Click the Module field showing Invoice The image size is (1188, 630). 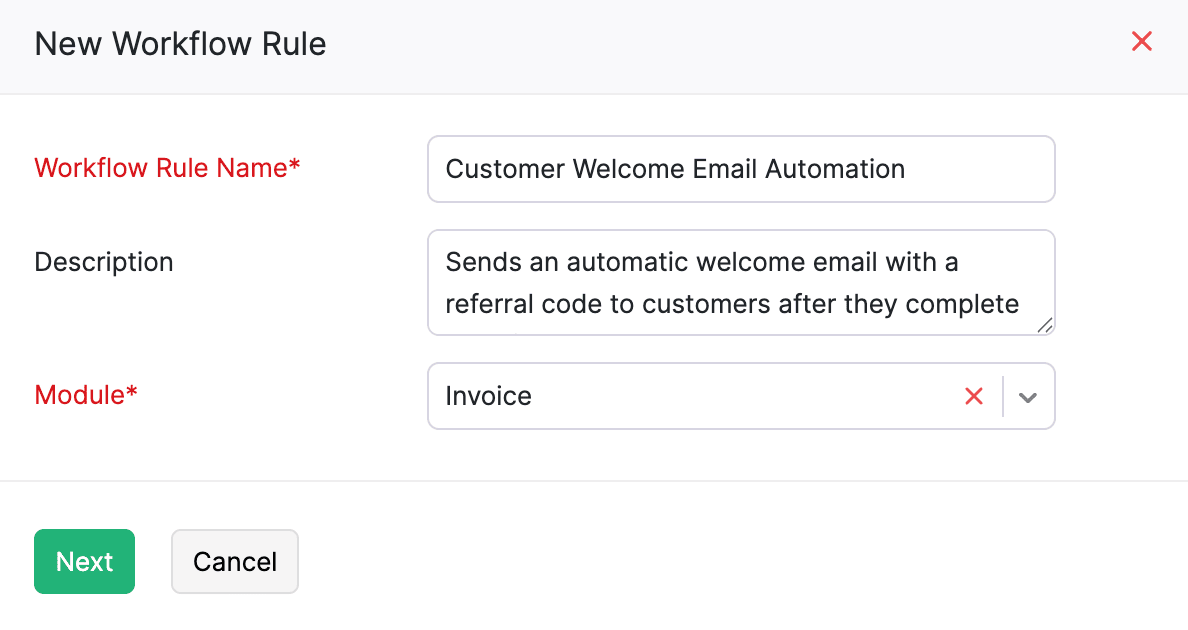click(x=700, y=396)
